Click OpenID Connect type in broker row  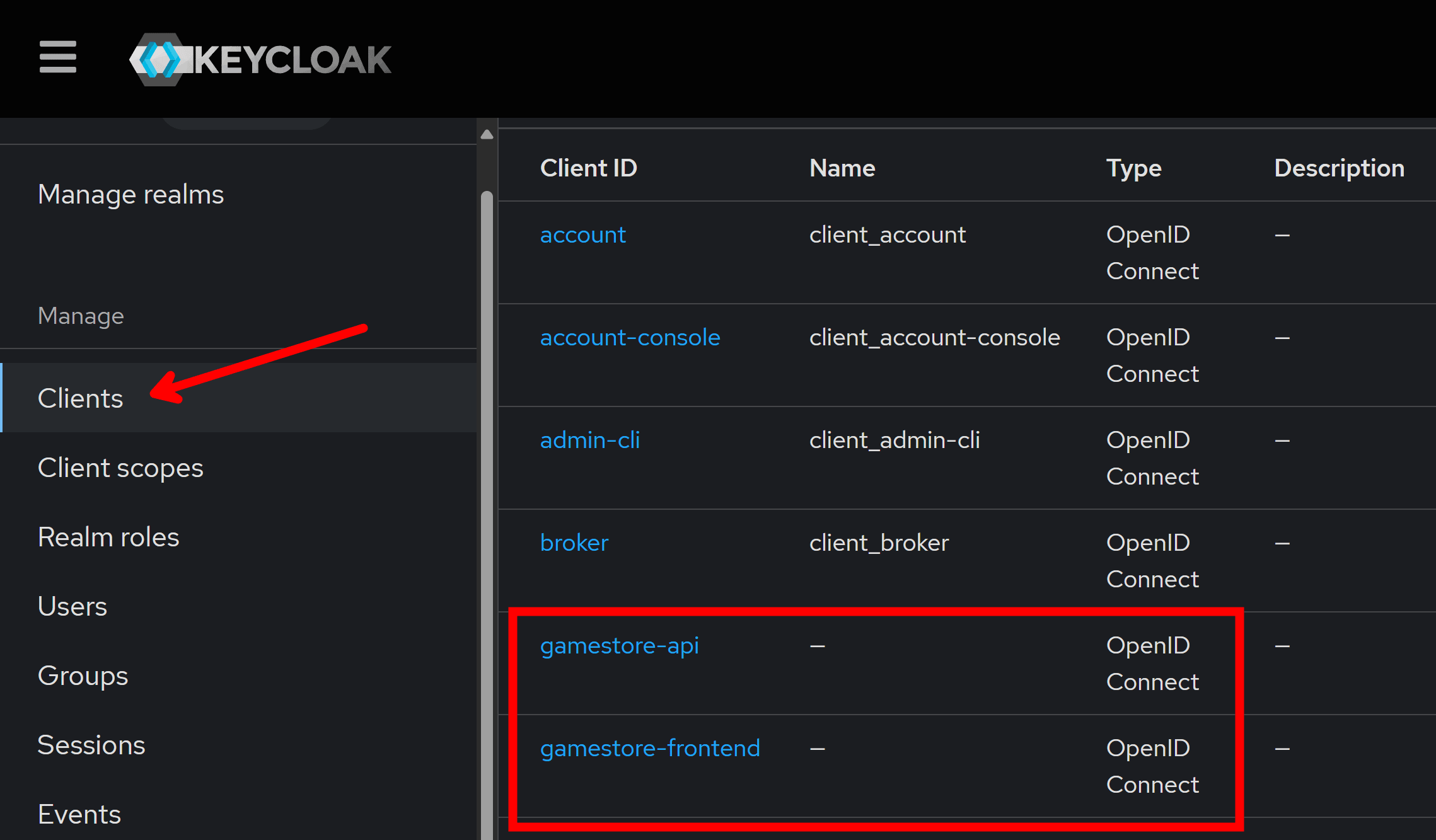(1152, 561)
